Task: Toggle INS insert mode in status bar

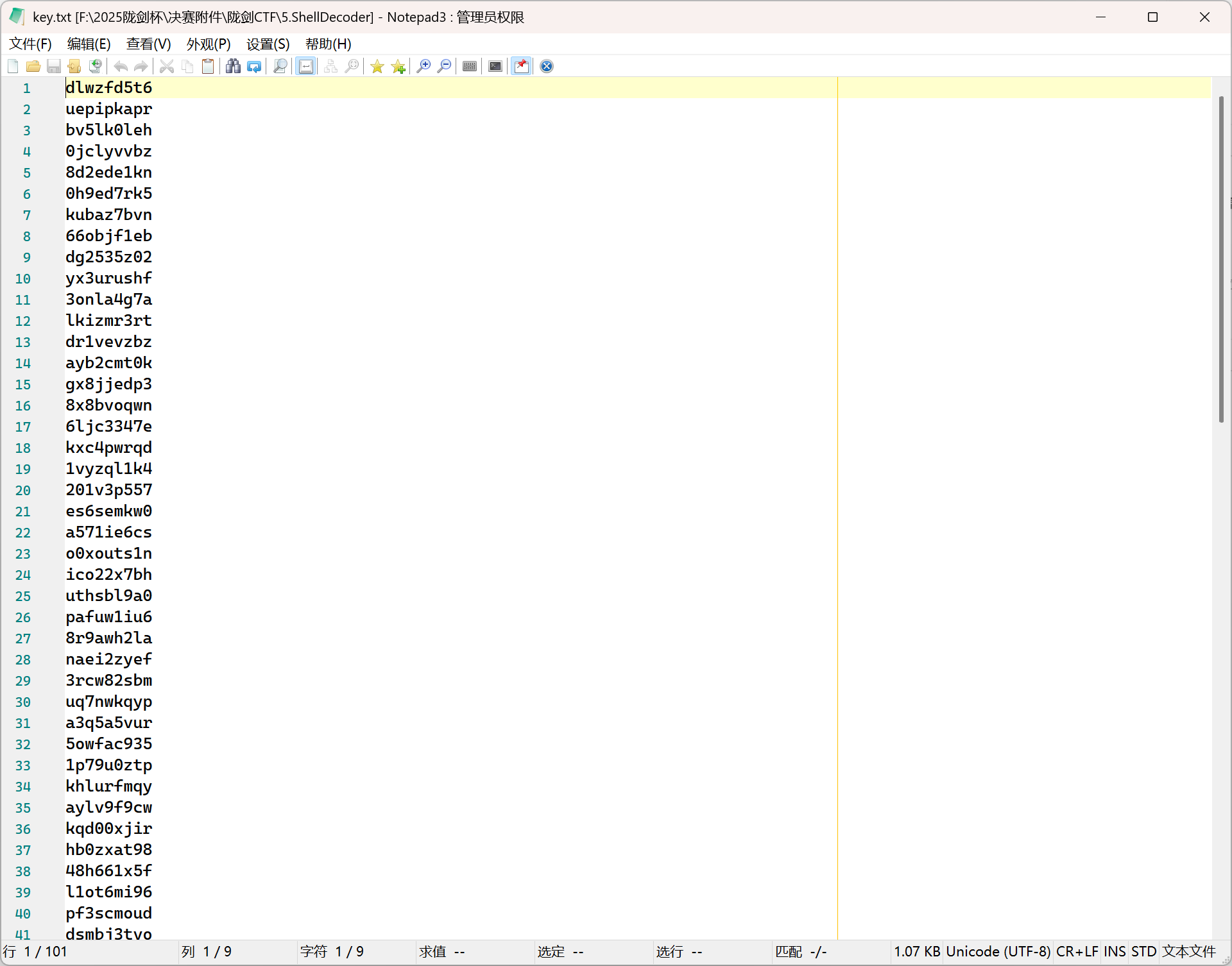Action: click(x=1115, y=951)
